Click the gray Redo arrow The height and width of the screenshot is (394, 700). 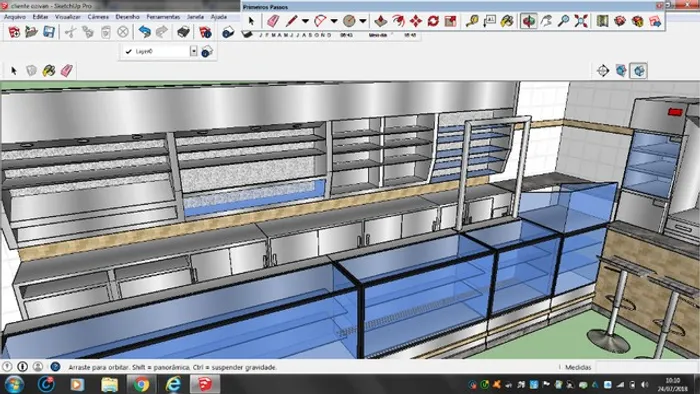pos(162,32)
